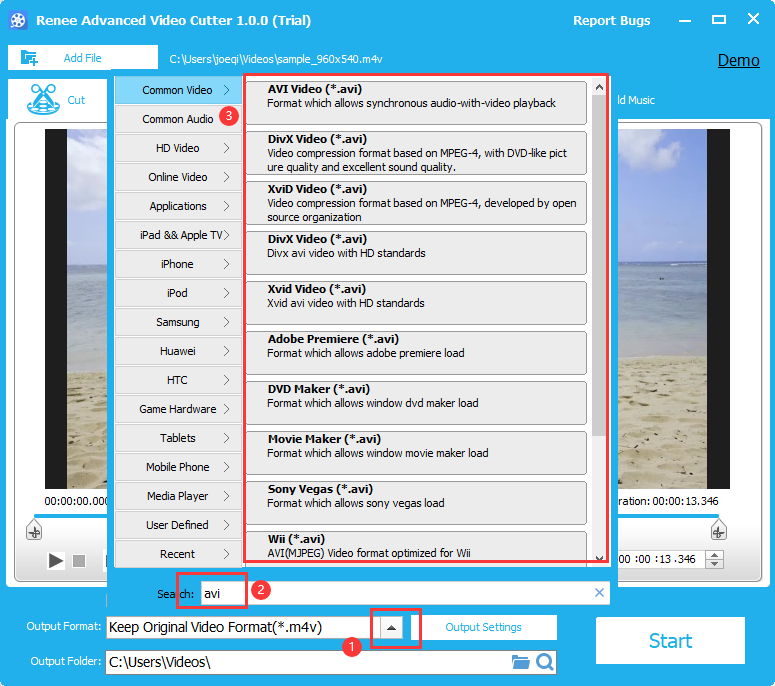Screen dimensions: 775x686
Task: Pick the Sony Vegas (*.avi) format
Action: tap(416, 496)
